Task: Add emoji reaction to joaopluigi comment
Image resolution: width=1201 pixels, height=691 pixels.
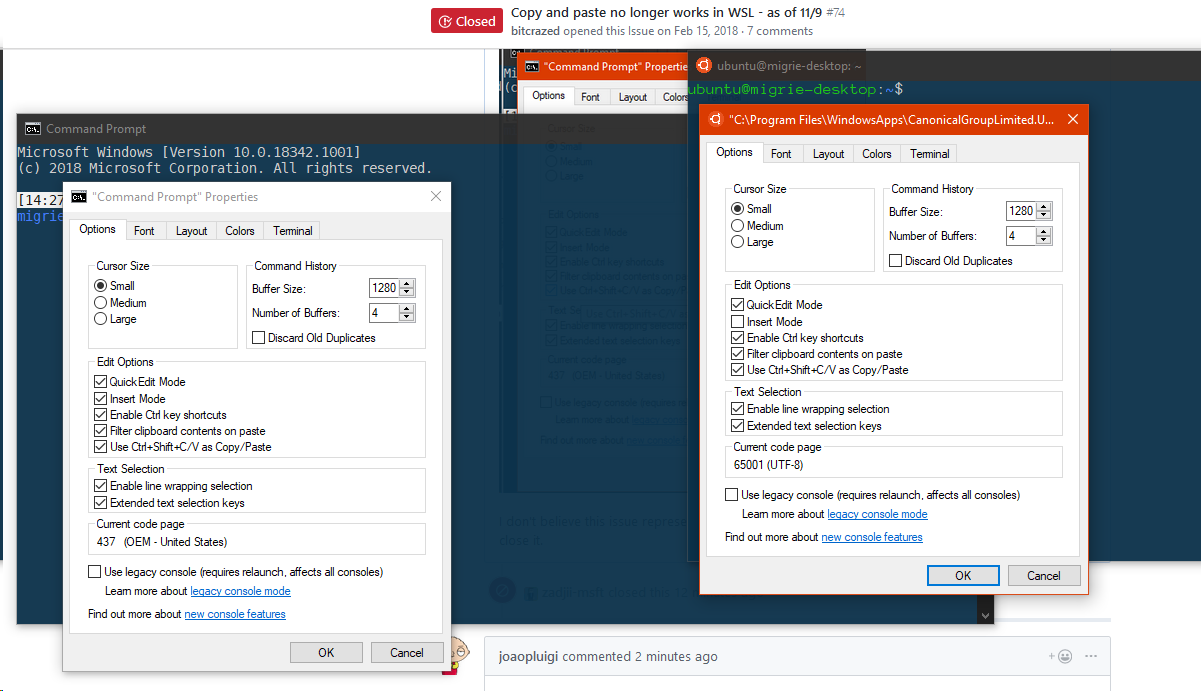Action: [1060, 657]
